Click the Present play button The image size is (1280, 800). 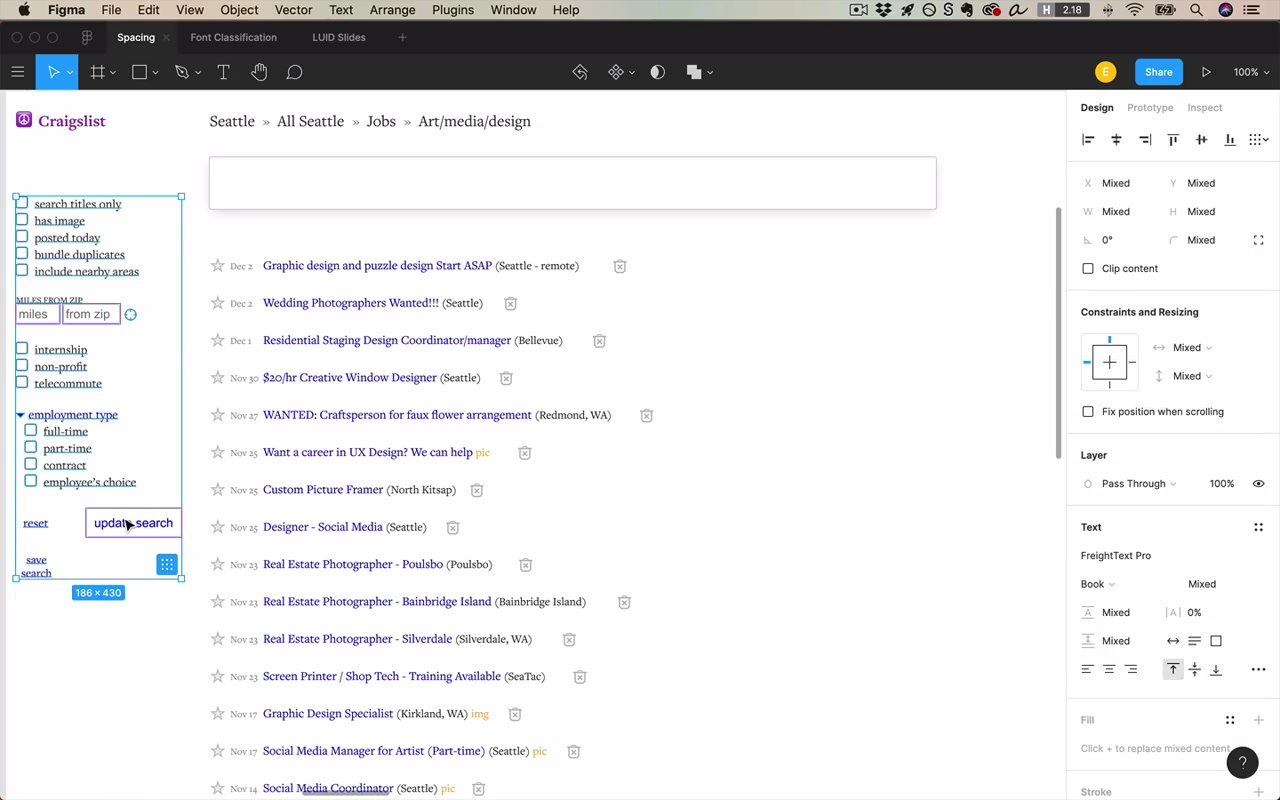click(x=1206, y=72)
